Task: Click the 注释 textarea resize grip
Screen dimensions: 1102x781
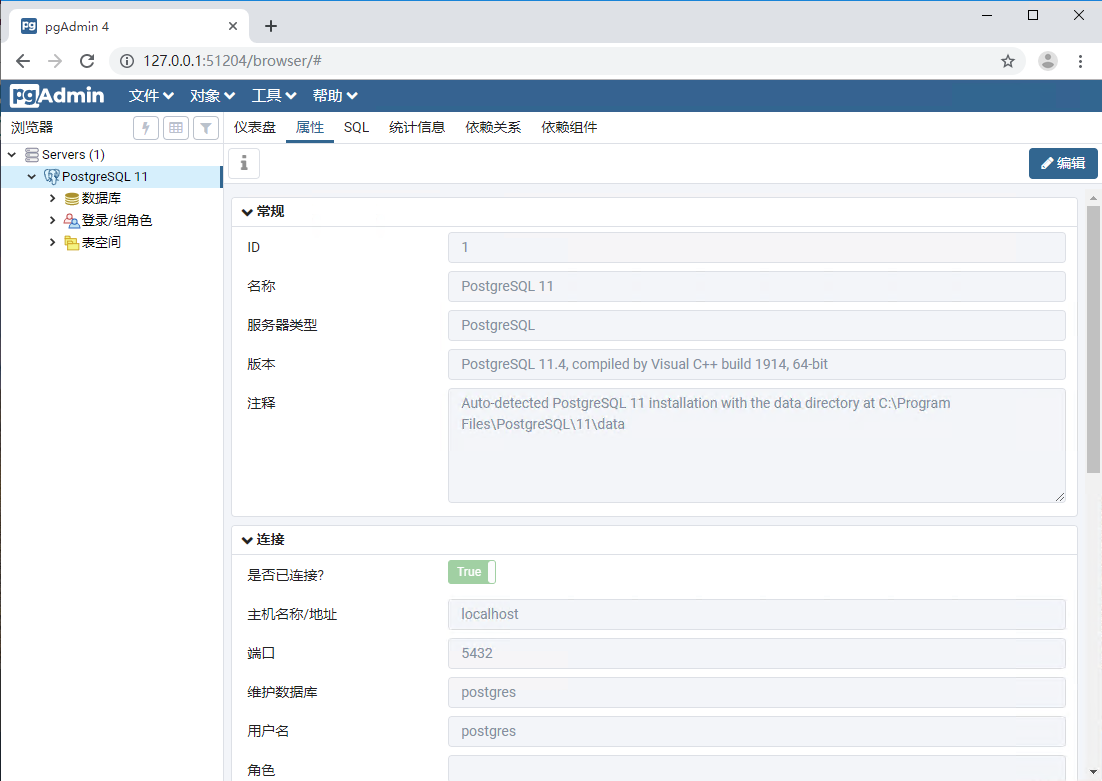Action: (x=1059, y=496)
